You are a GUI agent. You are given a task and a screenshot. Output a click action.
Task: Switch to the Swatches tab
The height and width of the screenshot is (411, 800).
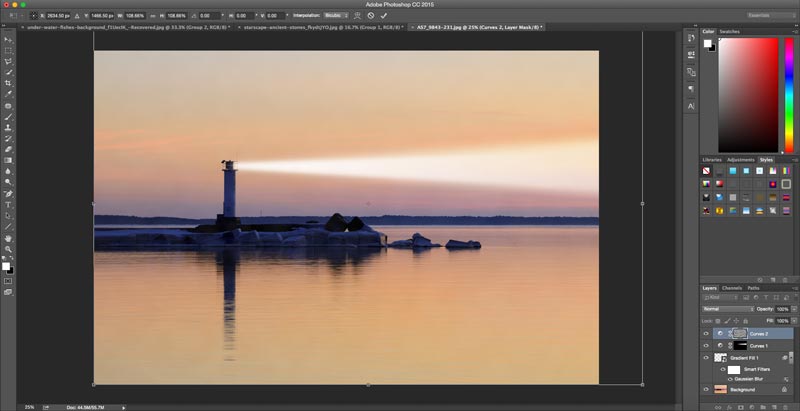tap(729, 32)
